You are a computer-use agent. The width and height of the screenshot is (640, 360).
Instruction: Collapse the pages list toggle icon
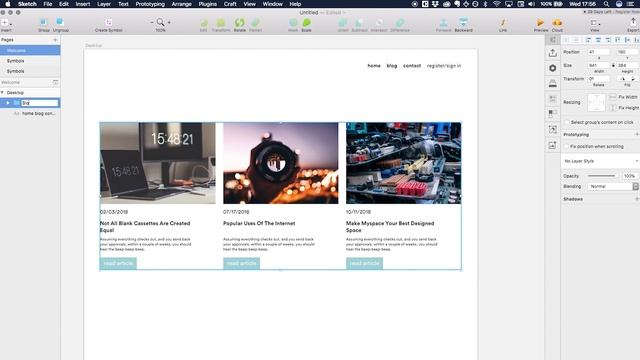pyautogui.click(x=55, y=82)
